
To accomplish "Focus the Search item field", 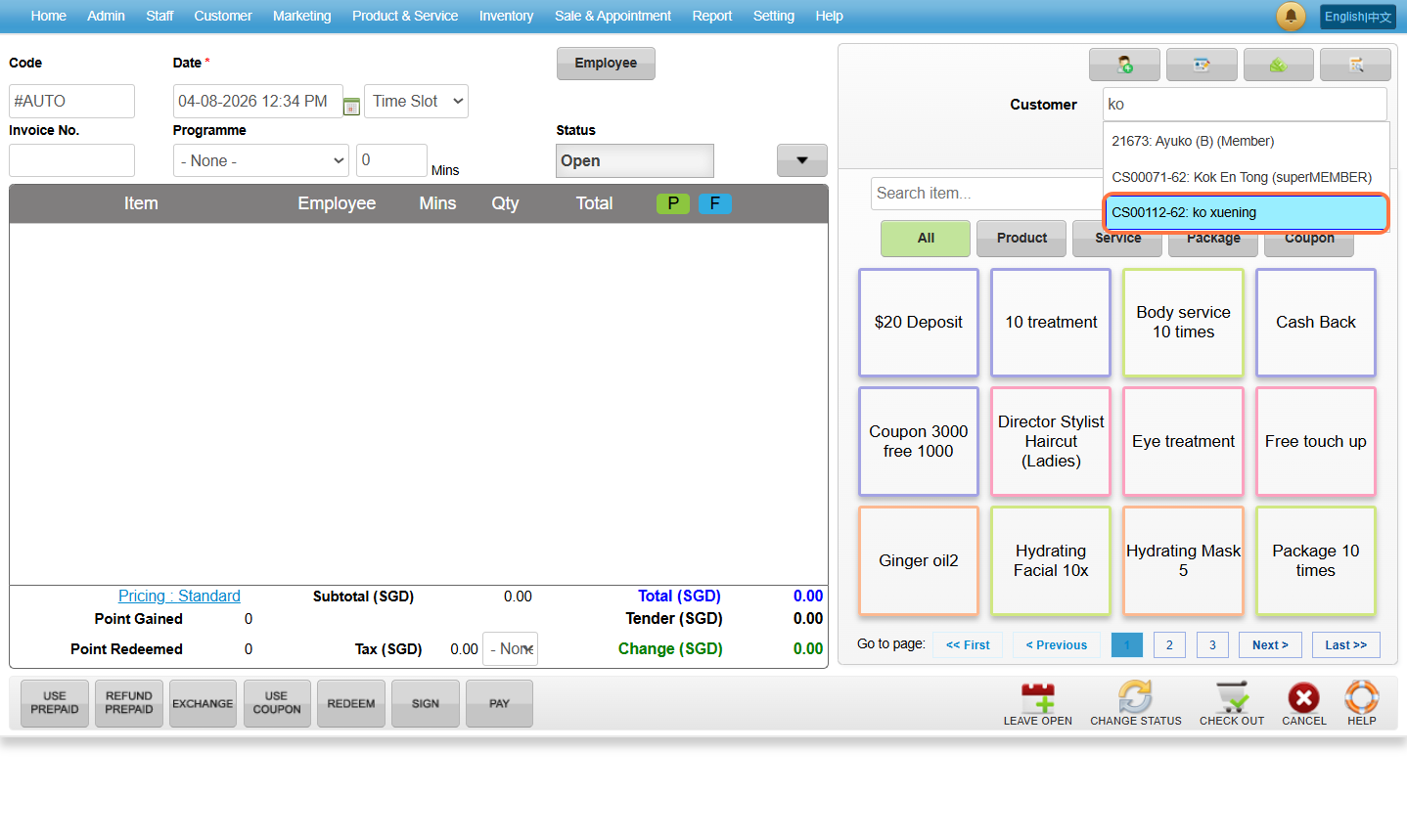I will (986, 193).
